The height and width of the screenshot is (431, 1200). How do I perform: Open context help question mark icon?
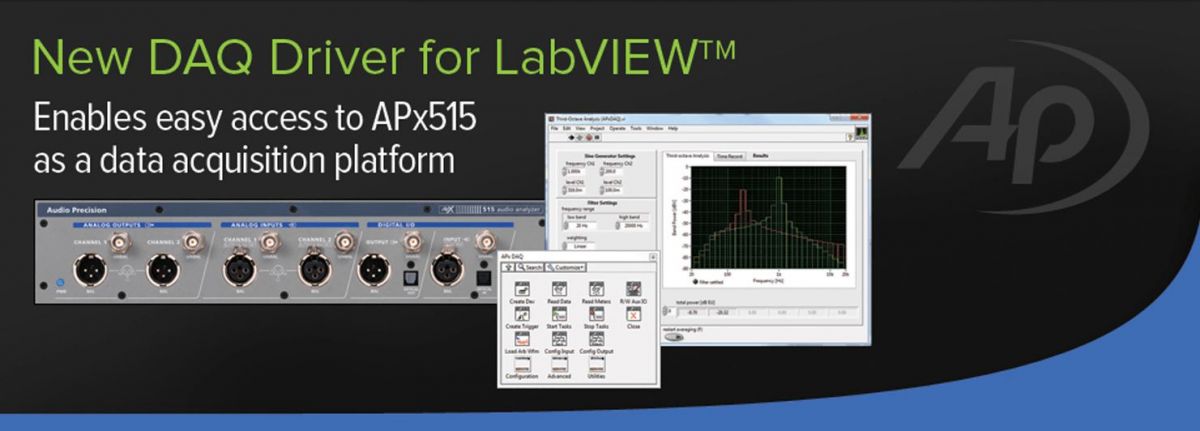point(850,137)
